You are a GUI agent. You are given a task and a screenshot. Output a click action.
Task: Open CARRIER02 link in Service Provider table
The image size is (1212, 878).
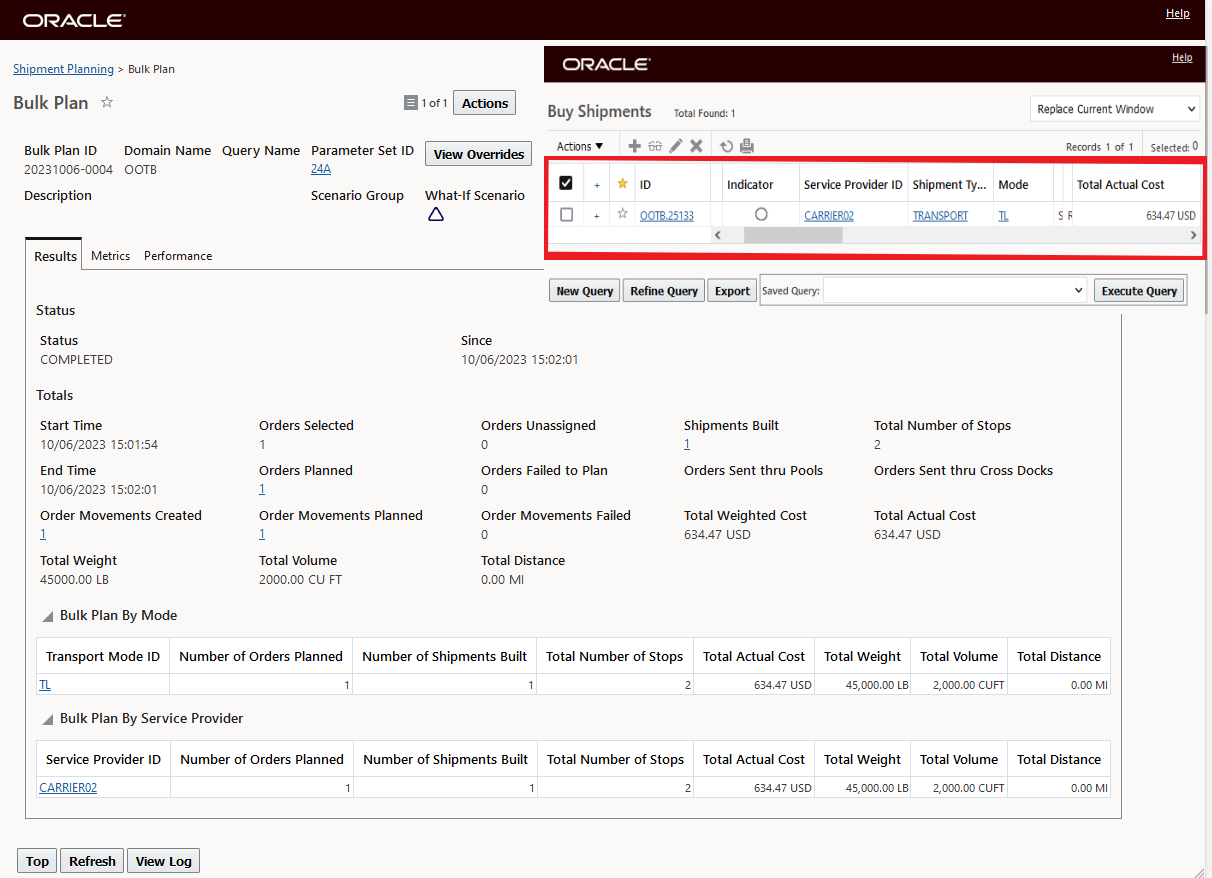[68, 788]
